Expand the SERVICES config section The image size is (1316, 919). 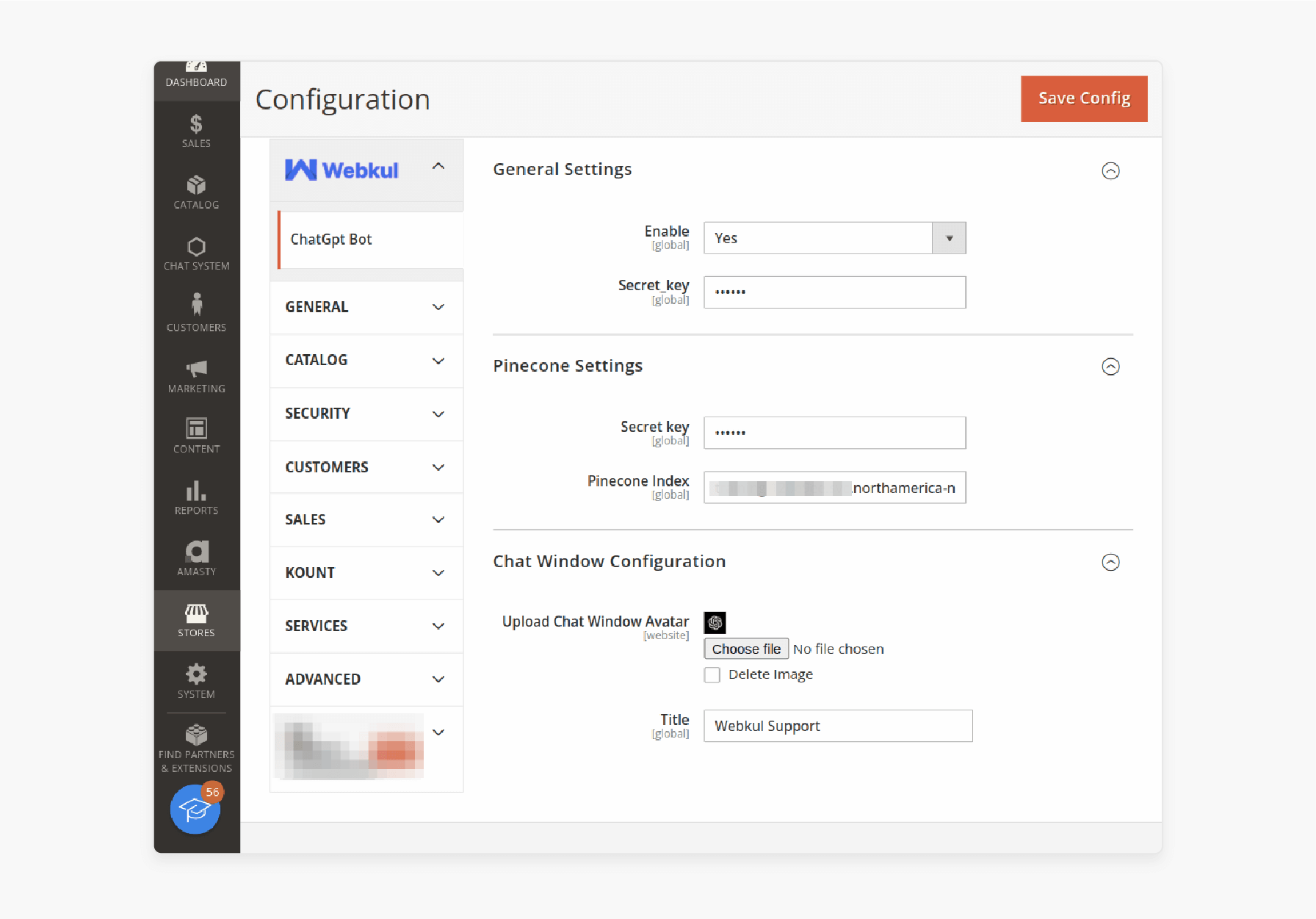[x=366, y=626]
